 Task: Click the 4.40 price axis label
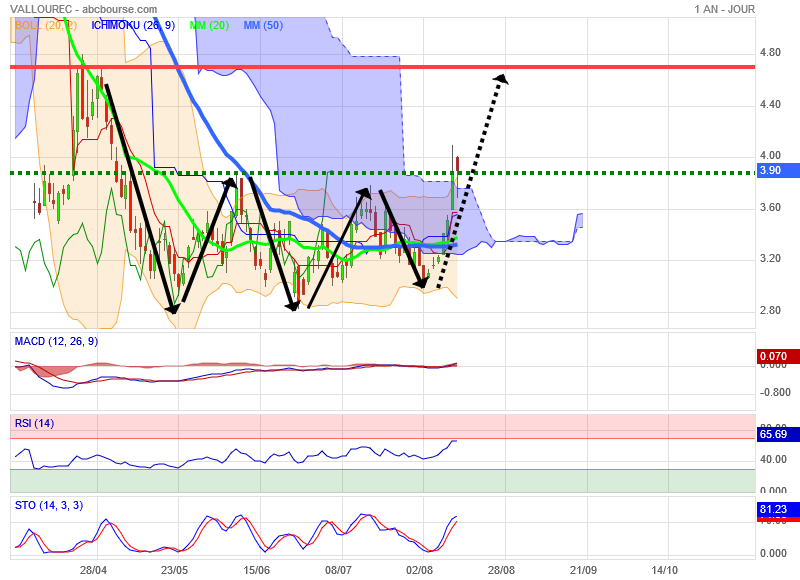(770, 105)
